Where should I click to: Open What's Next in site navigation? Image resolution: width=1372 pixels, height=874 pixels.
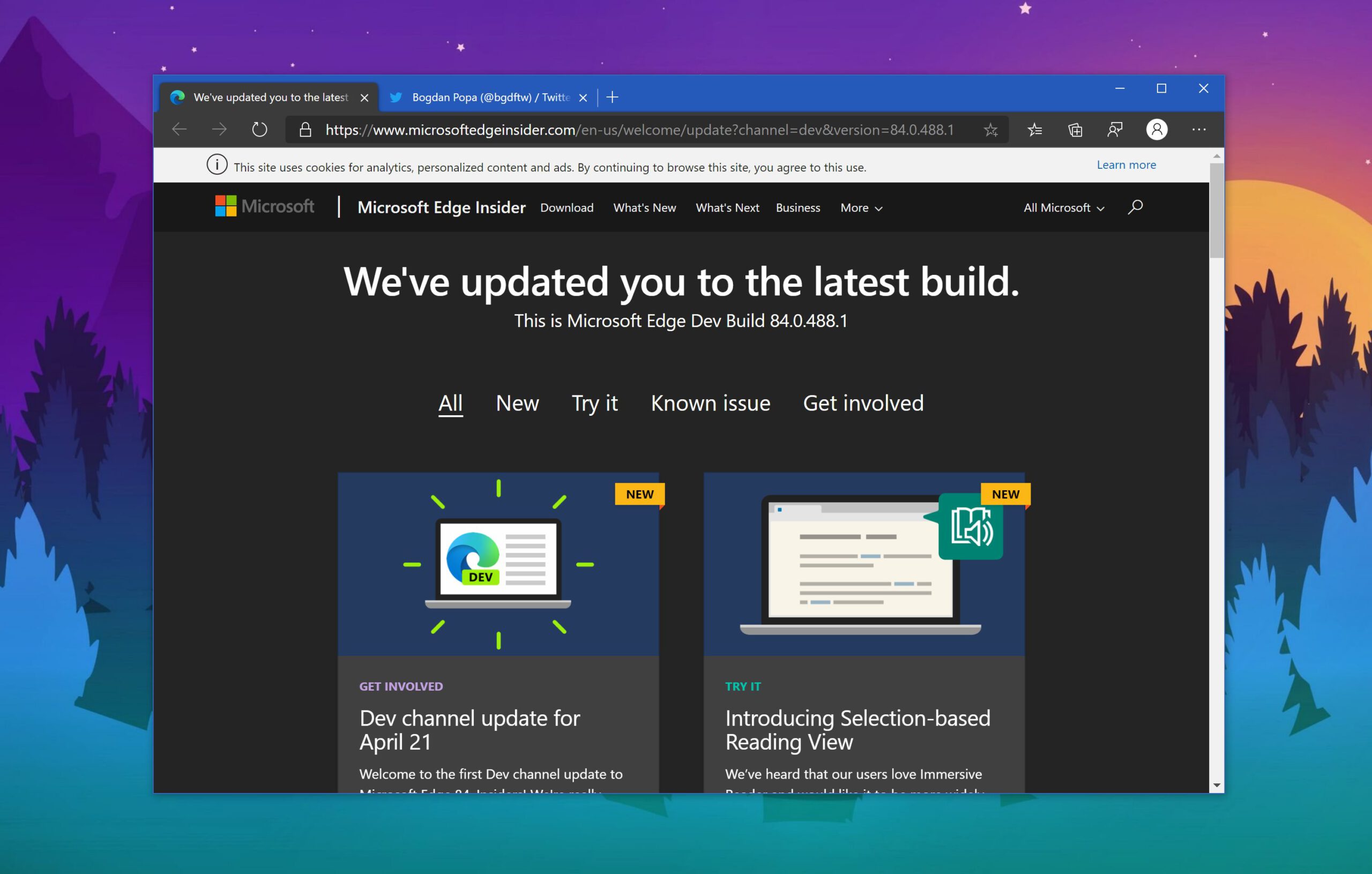727,208
